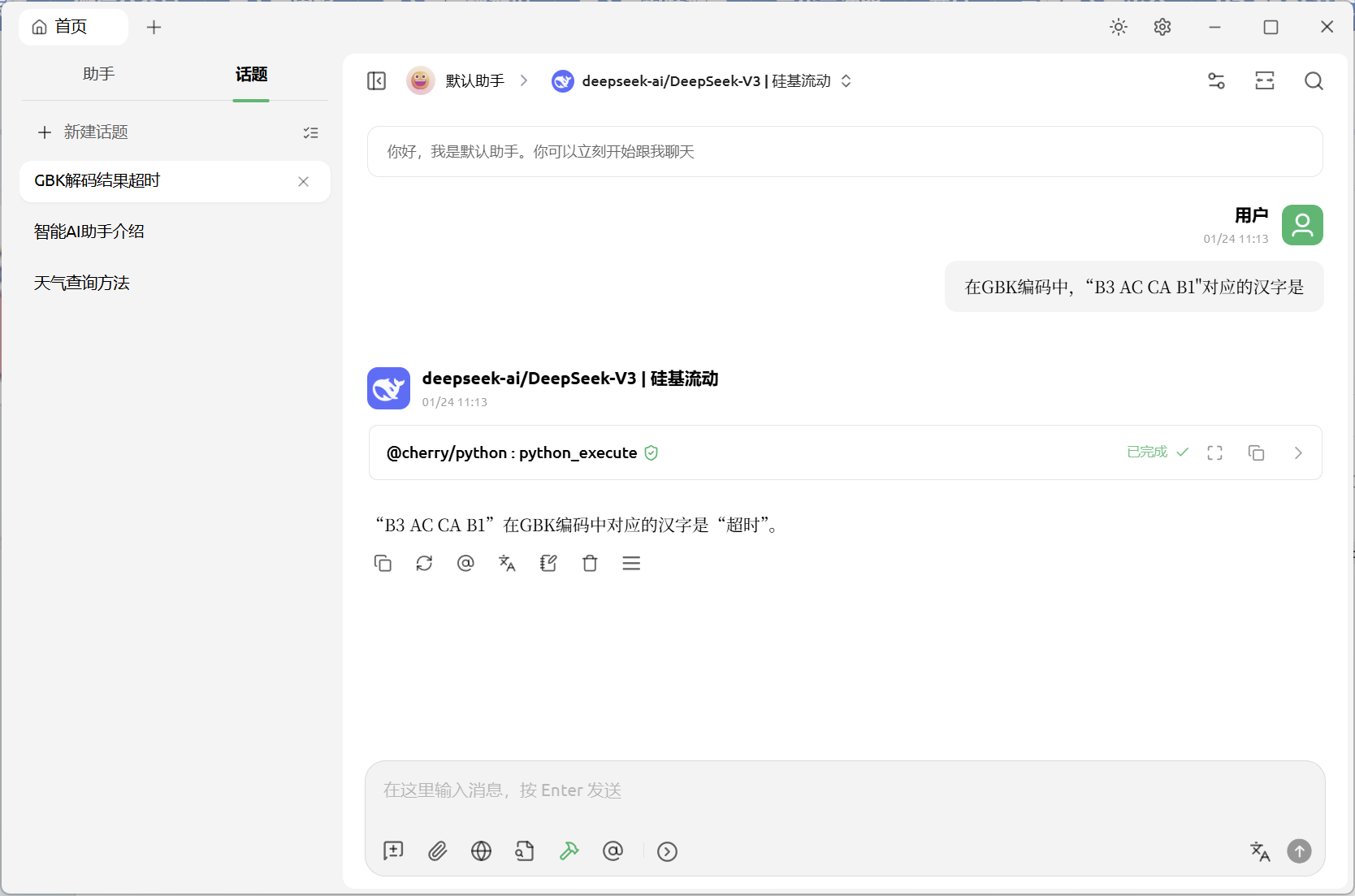The width and height of the screenshot is (1355, 896).
Task: Expand the python_execute tool result
Action: [1214, 452]
